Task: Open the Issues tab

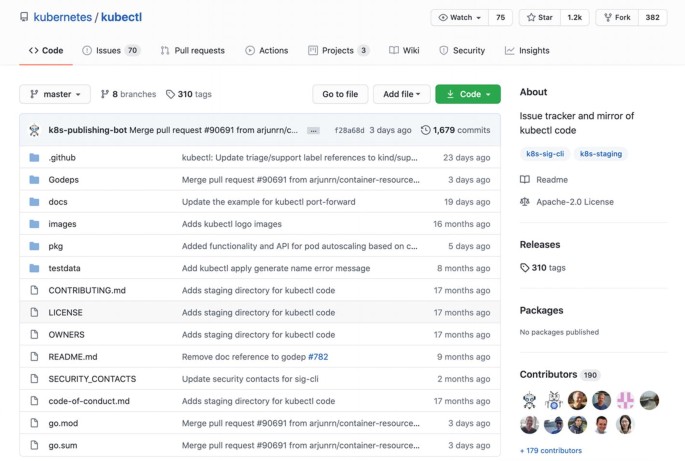Action: click(111, 51)
